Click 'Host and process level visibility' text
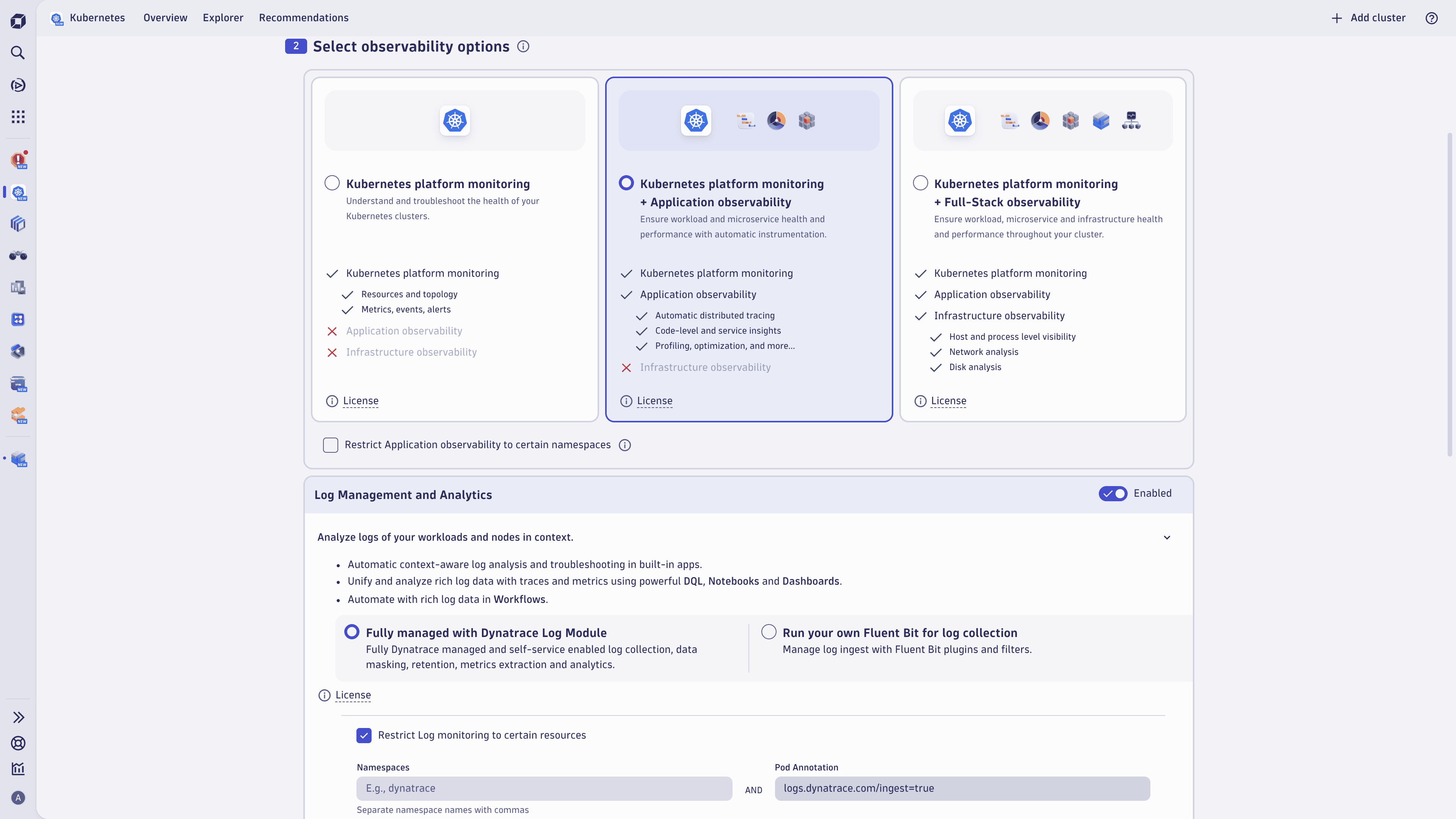 pyautogui.click(x=1012, y=337)
